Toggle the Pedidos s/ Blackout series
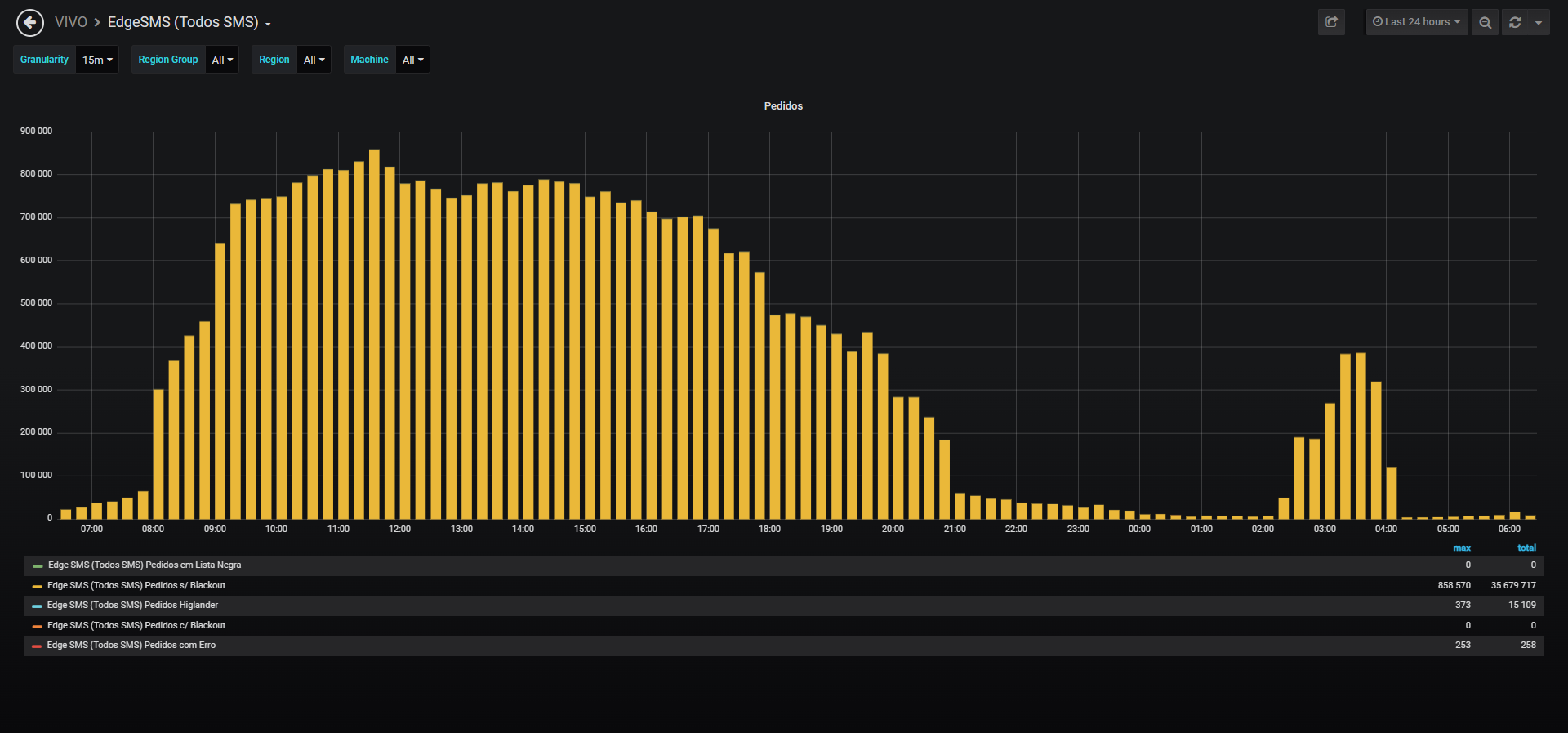This screenshot has width=1568, height=733. pyautogui.click(x=136, y=585)
